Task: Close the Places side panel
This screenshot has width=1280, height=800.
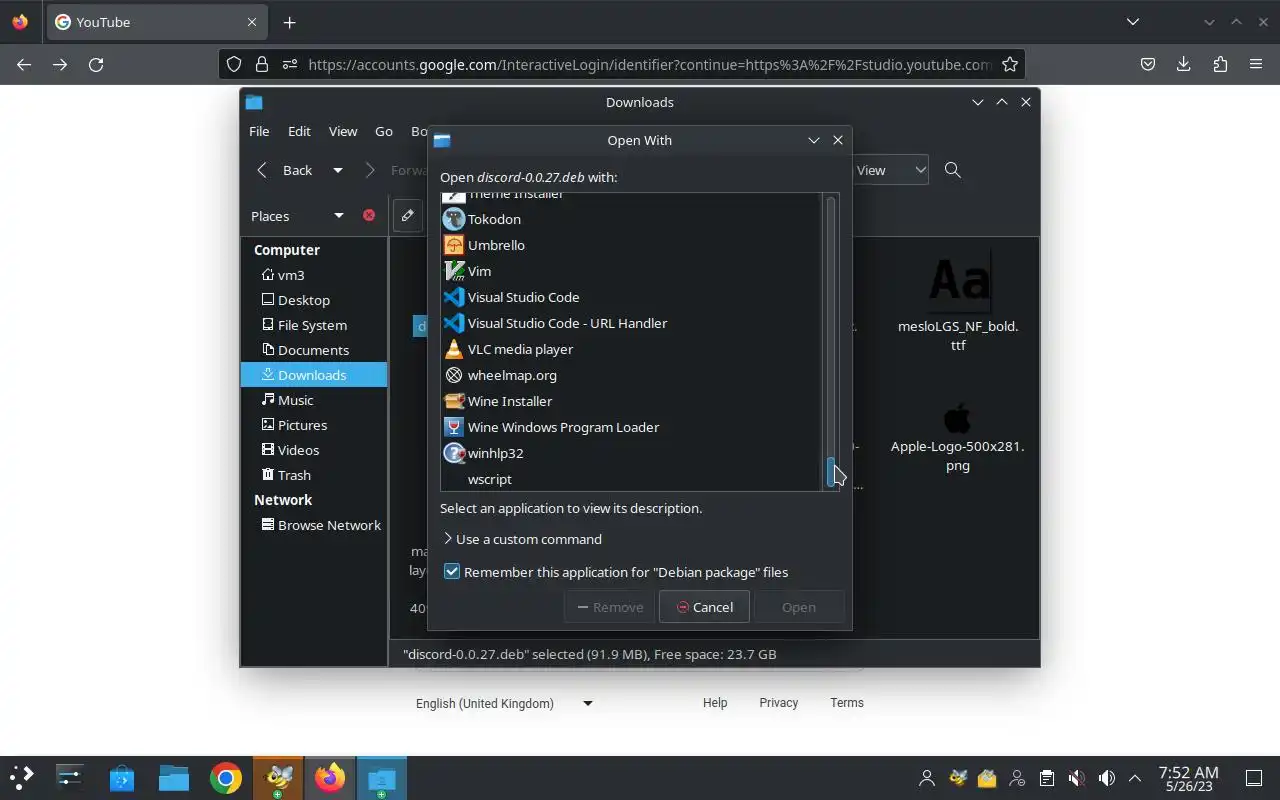Action: [369, 216]
